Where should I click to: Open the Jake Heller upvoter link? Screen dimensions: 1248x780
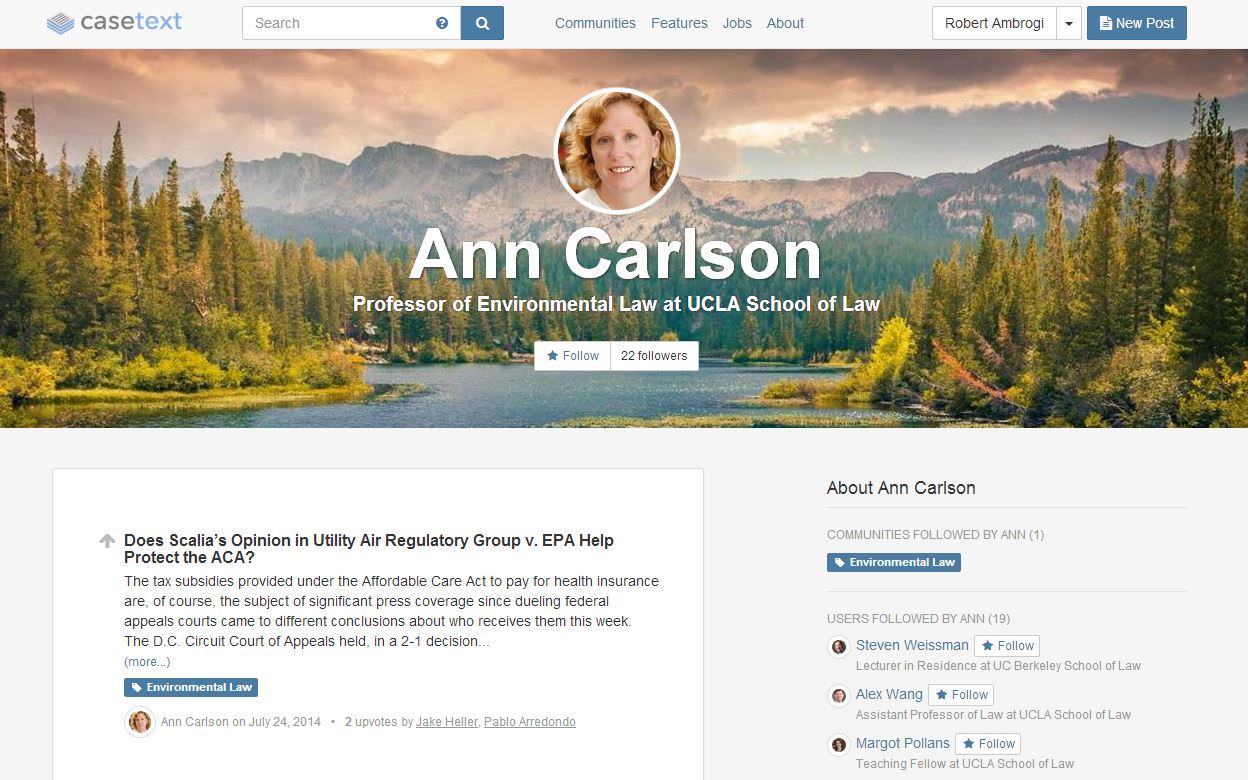tap(447, 722)
